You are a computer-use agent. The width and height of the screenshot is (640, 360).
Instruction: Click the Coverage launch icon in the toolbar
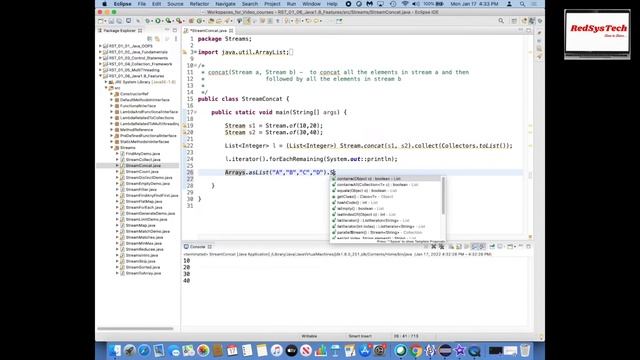click(x=168, y=21)
